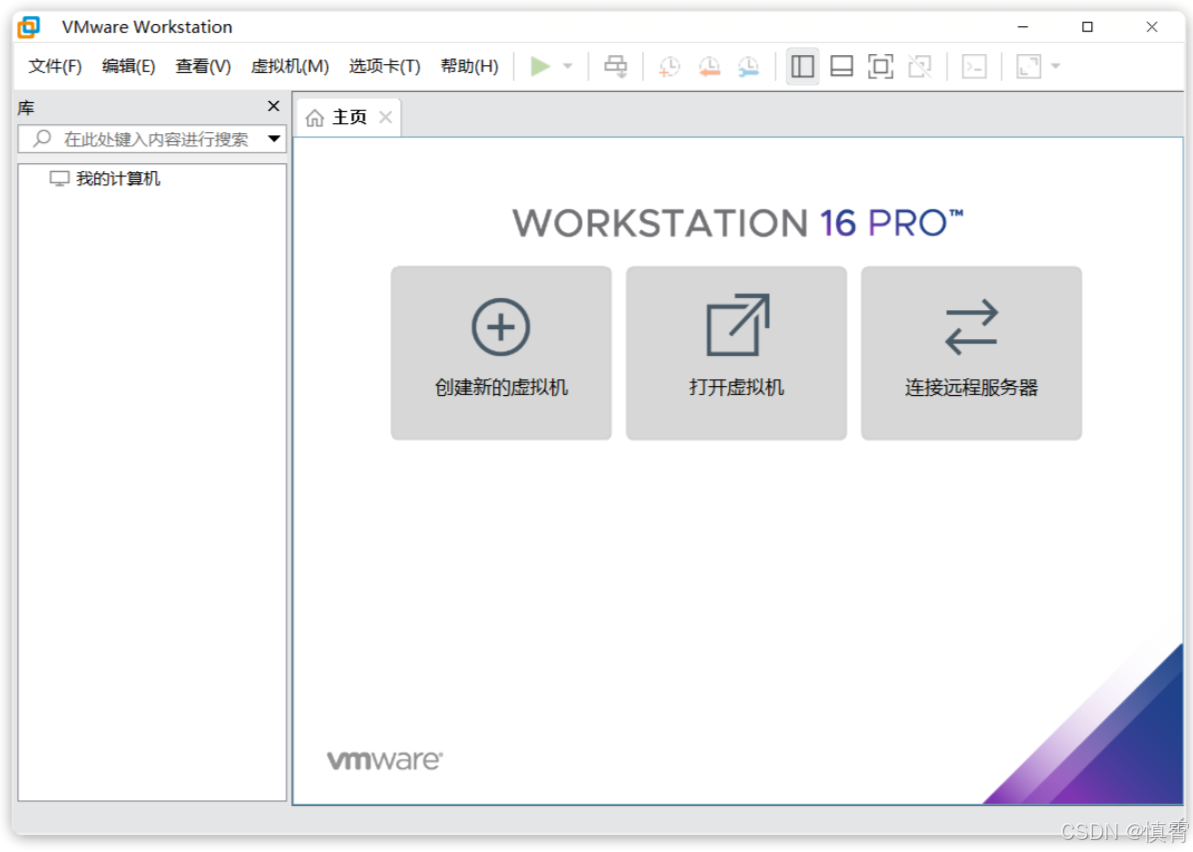The height and width of the screenshot is (852, 1193).
Task: Click the full screen mode icon
Action: (x=880, y=66)
